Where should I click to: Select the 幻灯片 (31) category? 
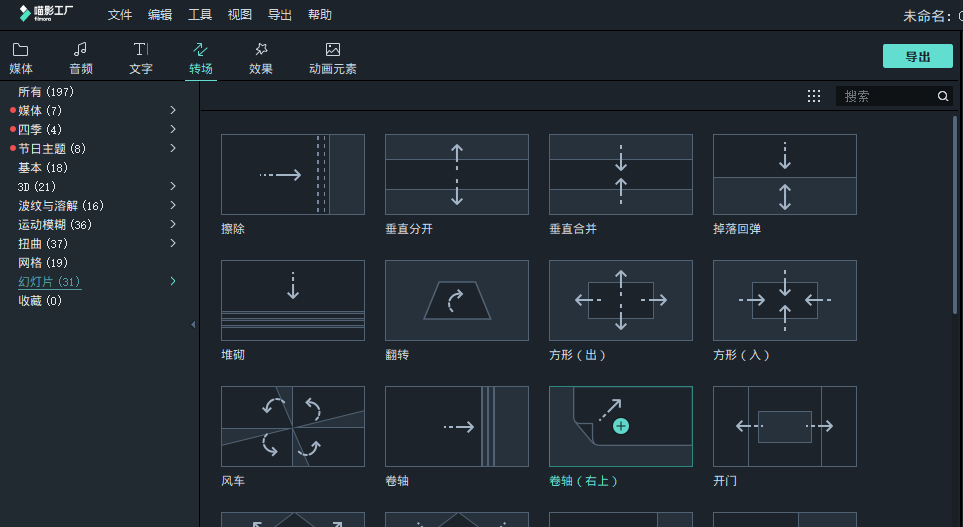[49, 282]
